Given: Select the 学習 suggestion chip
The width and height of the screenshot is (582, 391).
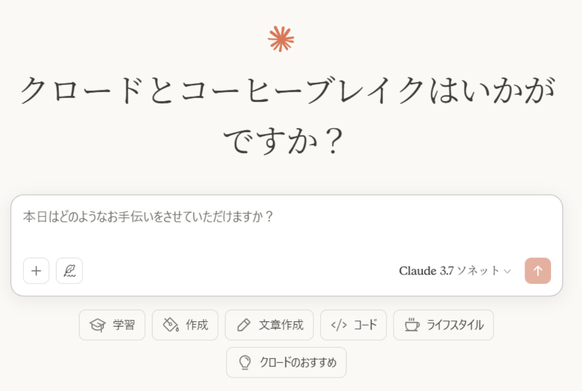Looking at the screenshot, I should point(112,325).
